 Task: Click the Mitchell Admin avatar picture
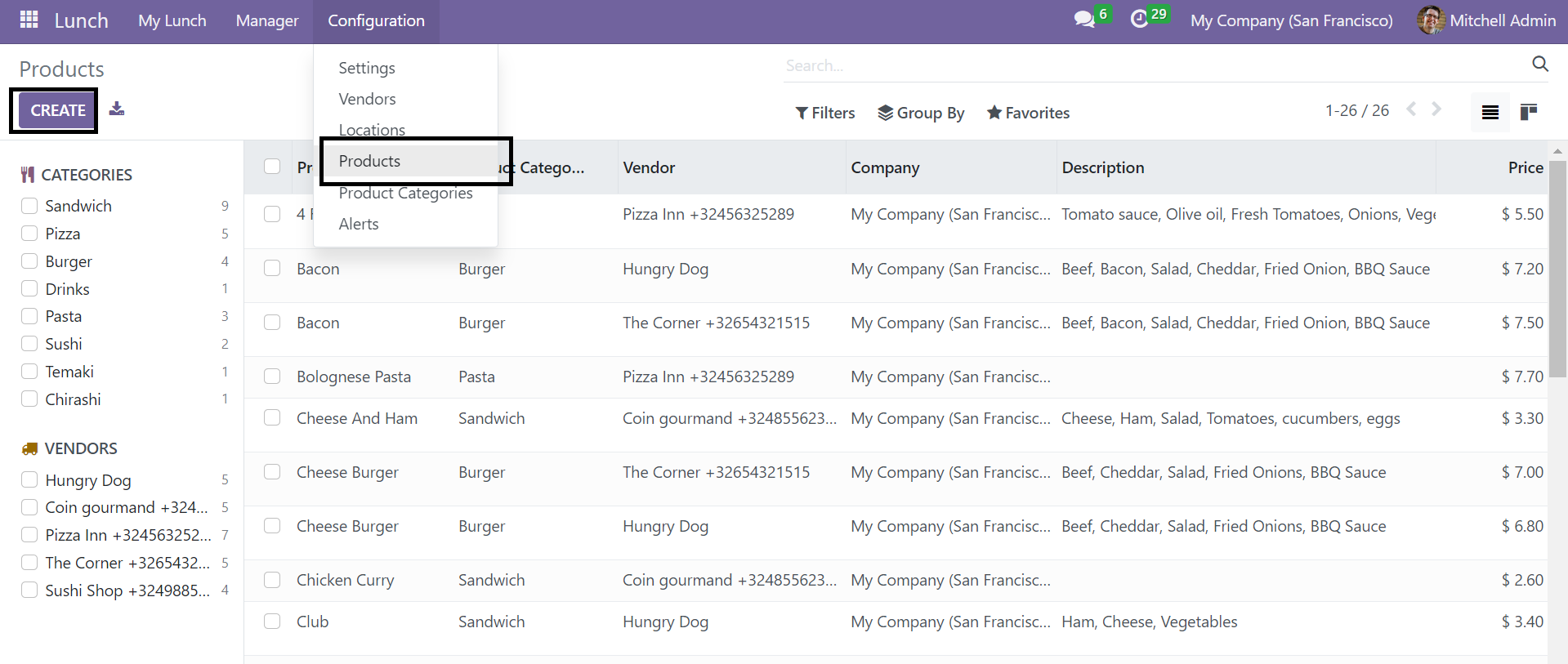click(1431, 20)
